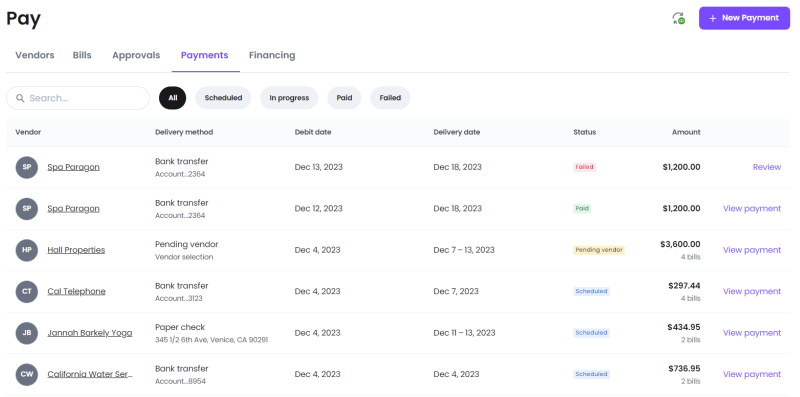Create a New Payment
The image size is (800, 397).
[744, 18]
